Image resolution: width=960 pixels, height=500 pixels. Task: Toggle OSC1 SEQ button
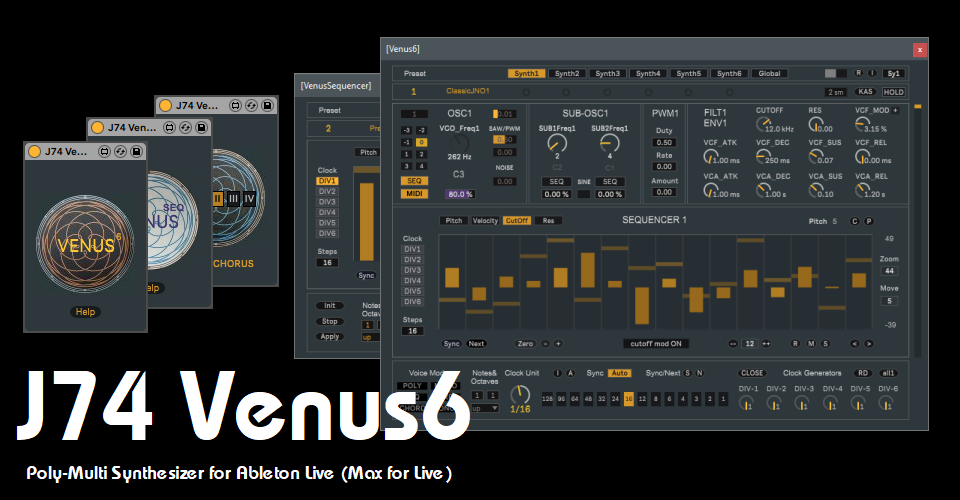414,181
